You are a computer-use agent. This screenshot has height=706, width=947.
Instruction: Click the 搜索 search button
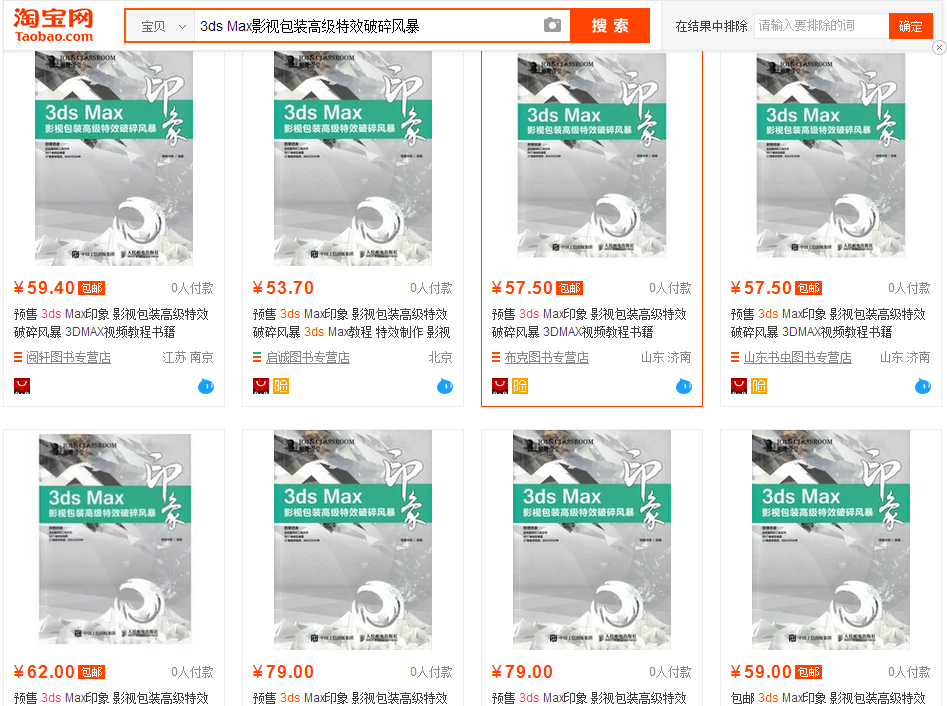(x=610, y=25)
